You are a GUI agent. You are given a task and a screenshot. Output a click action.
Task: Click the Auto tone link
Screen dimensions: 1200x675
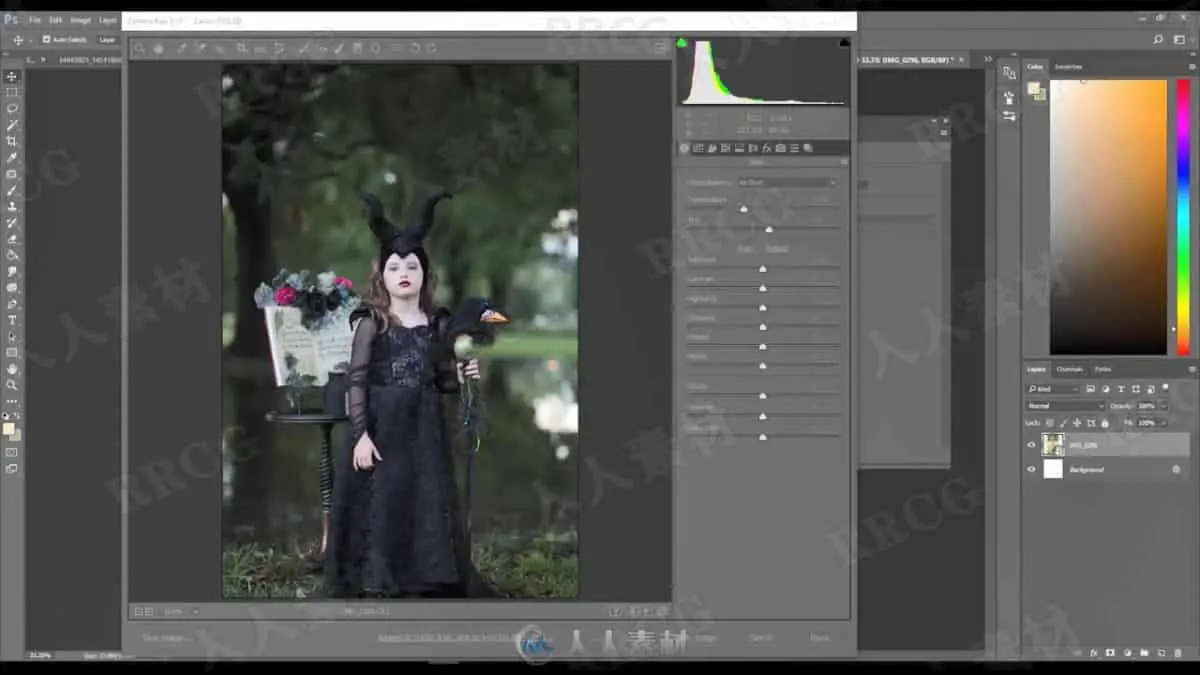click(x=744, y=248)
